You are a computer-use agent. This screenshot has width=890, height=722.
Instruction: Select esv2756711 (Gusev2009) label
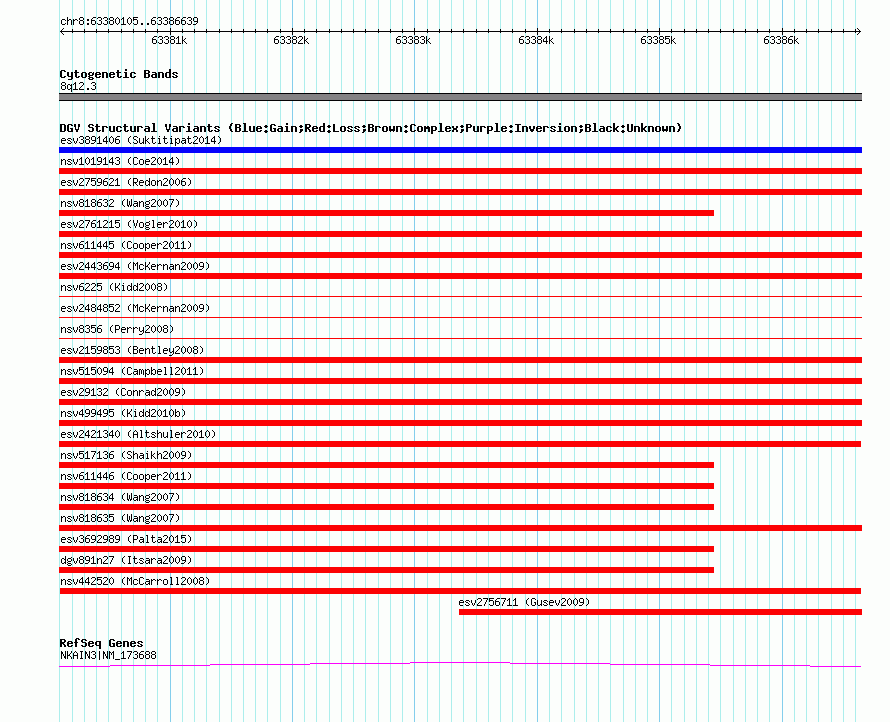coord(524,602)
